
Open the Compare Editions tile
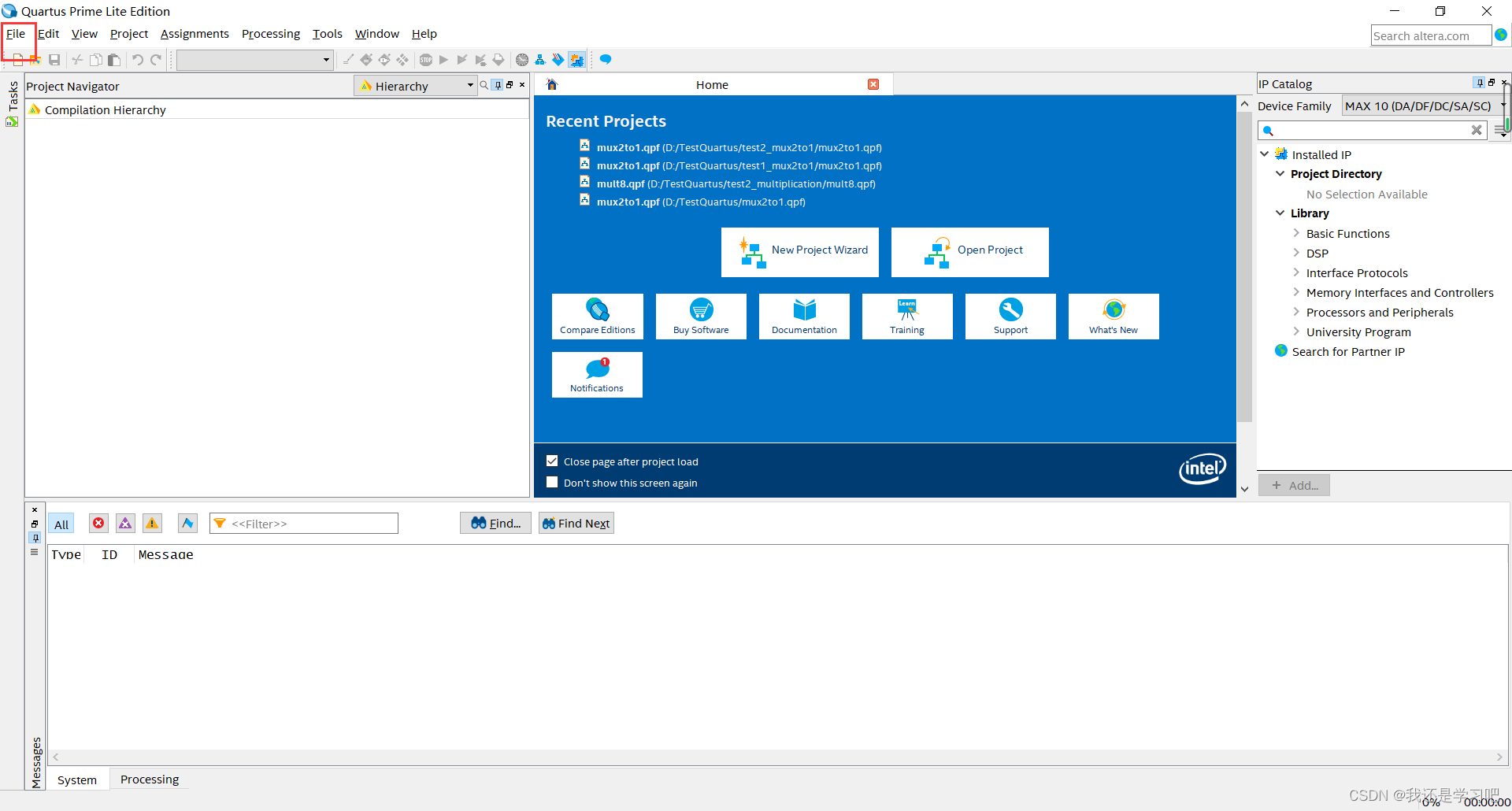tap(598, 317)
